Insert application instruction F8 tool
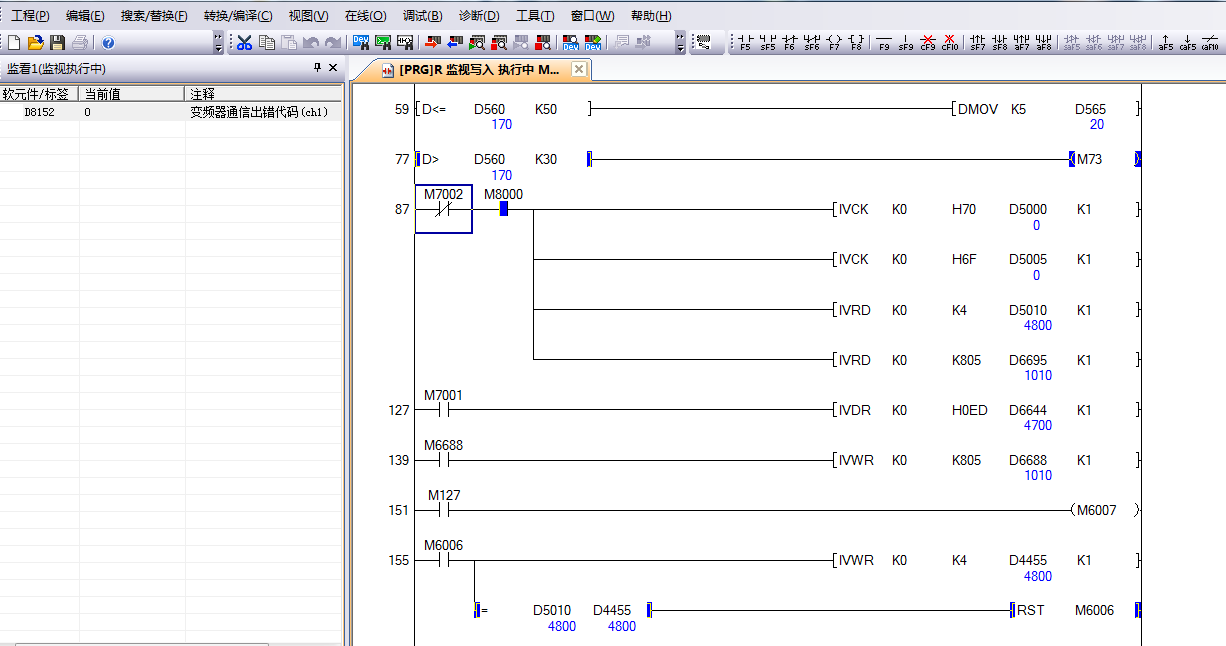The width and height of the screenshot is (1226, 646). 856,43
